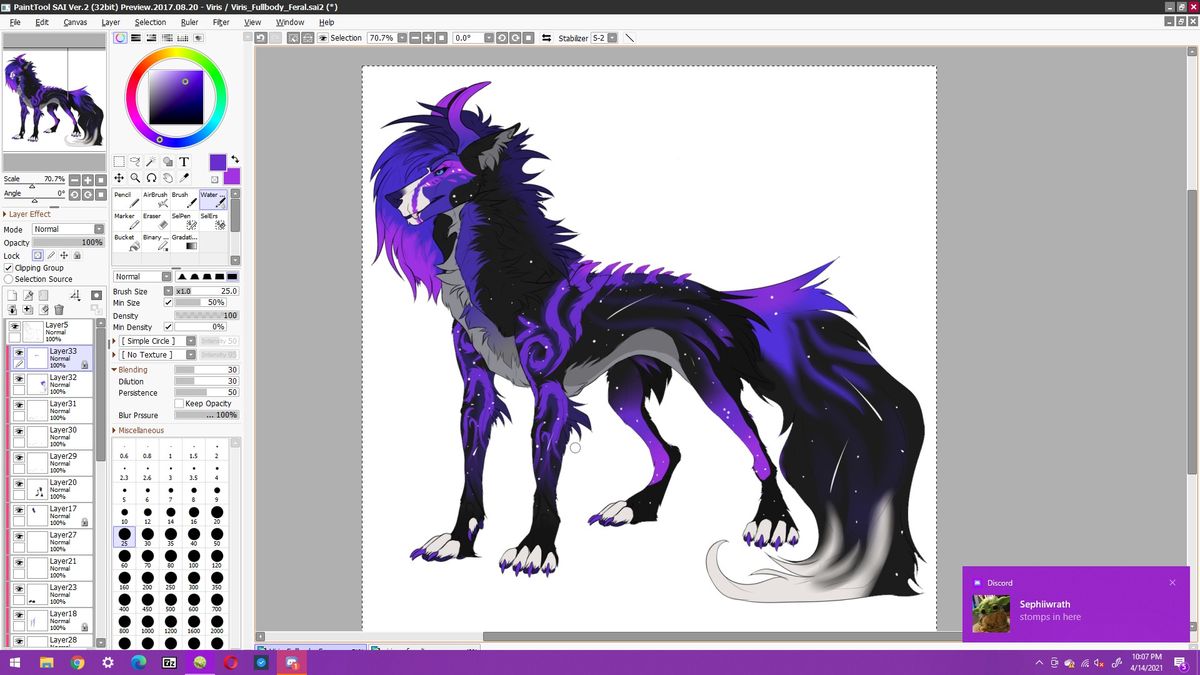Click the undo arrow in toolbar

[261, 38]
